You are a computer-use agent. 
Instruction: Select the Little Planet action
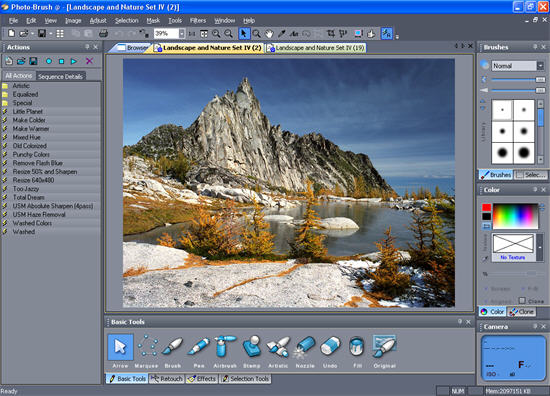pos(28,112)
